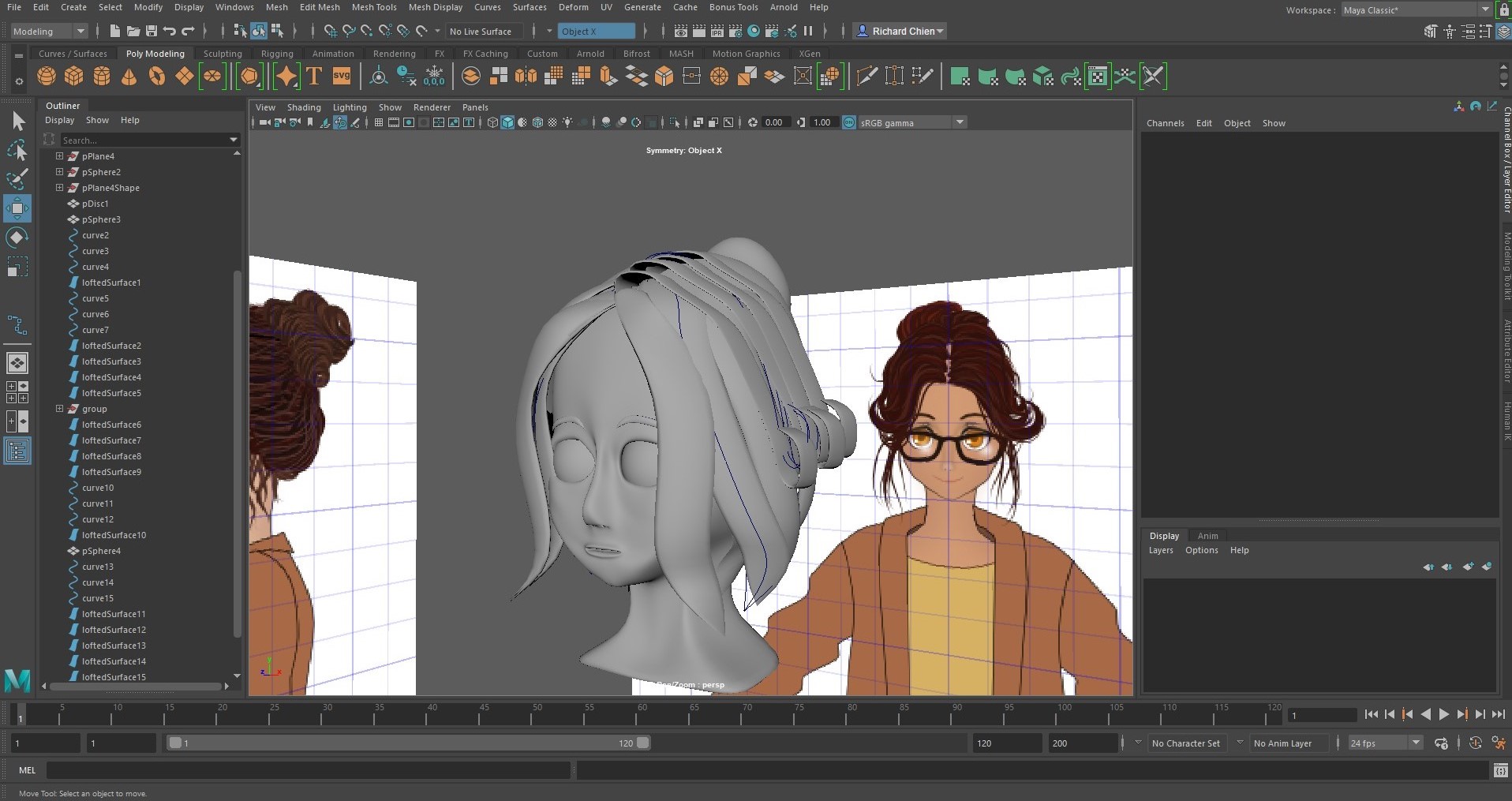The image size is (1512, 801).
Task: Click the polygon cube shelf icon
Action: pos(74,77)
